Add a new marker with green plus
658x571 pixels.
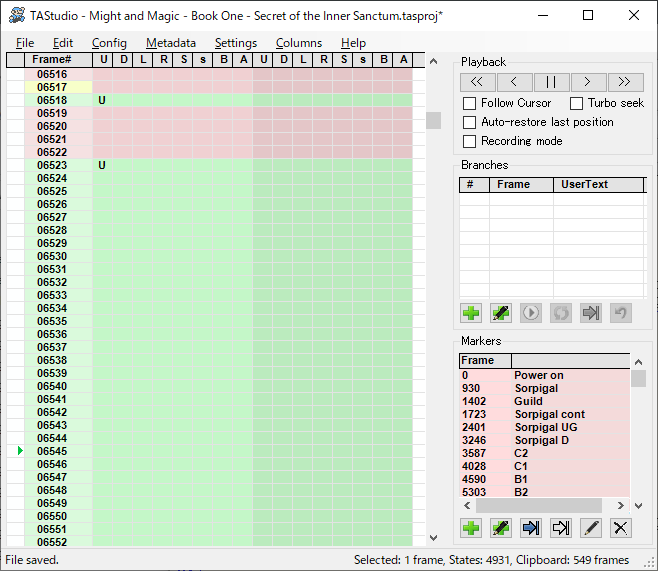click(471, 528)
